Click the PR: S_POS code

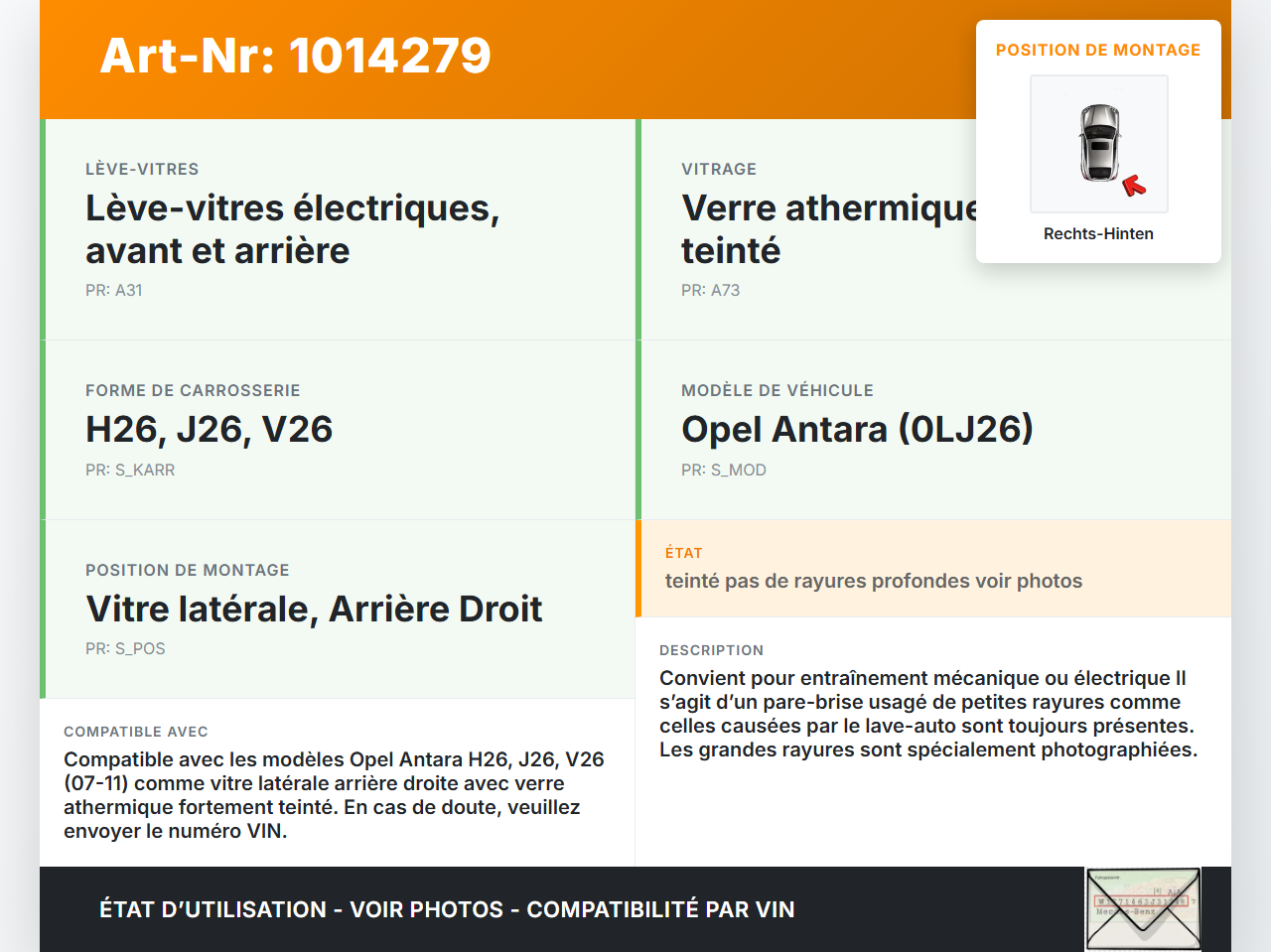(x=125, y=648)
